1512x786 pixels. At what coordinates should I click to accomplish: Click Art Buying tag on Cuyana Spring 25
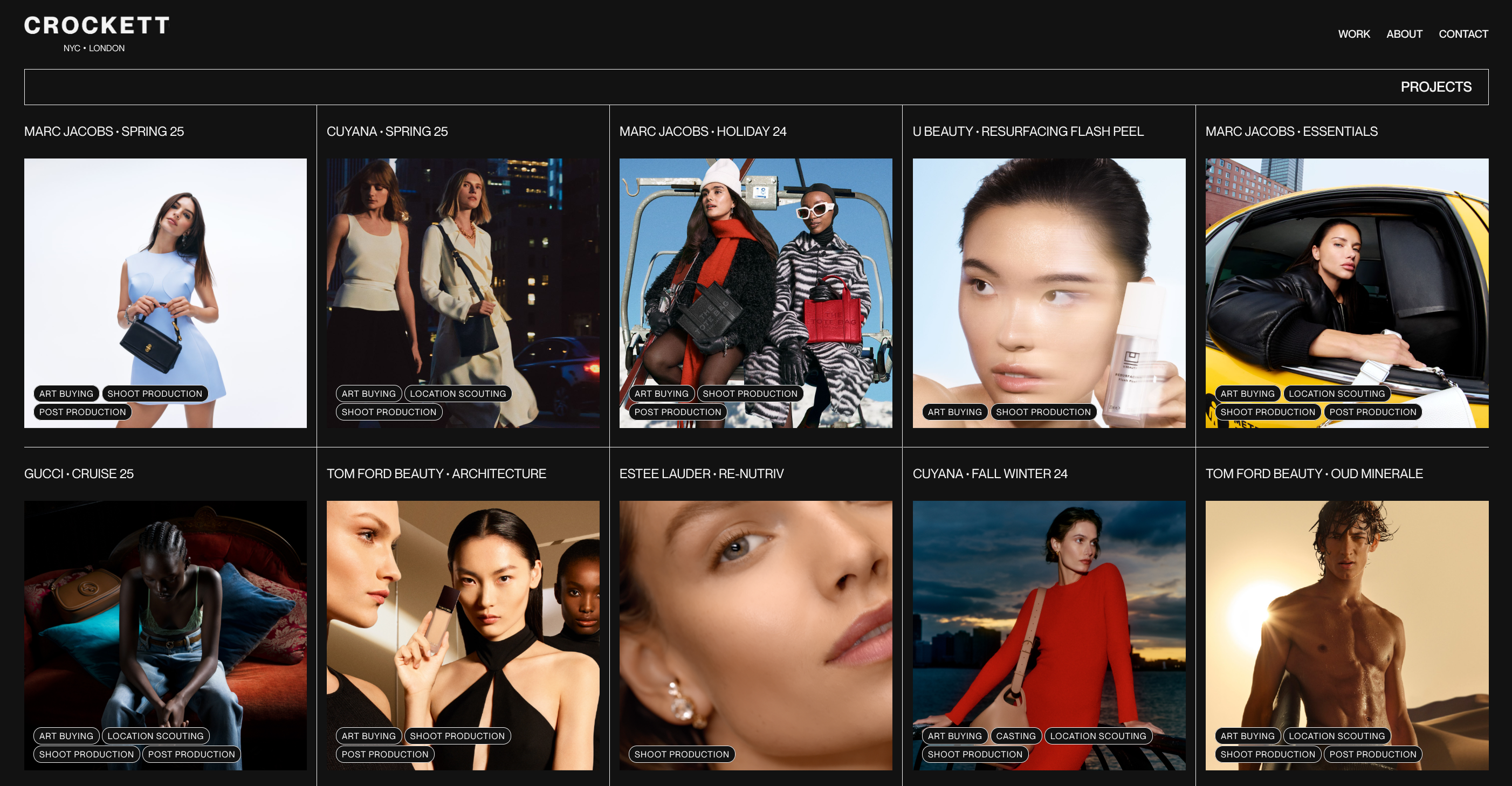pos(369,394)
